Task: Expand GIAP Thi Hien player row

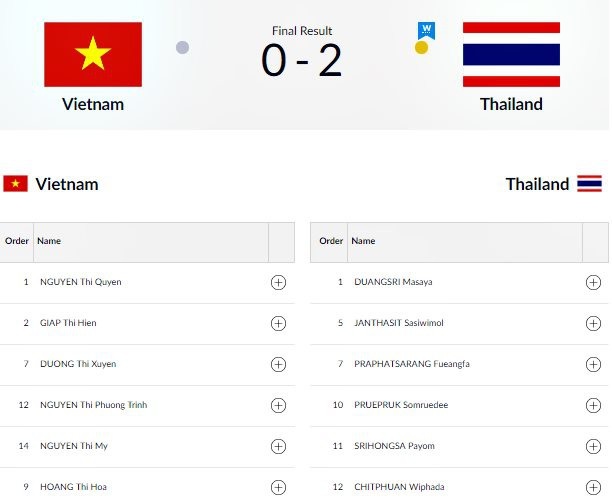Action: 279,323
